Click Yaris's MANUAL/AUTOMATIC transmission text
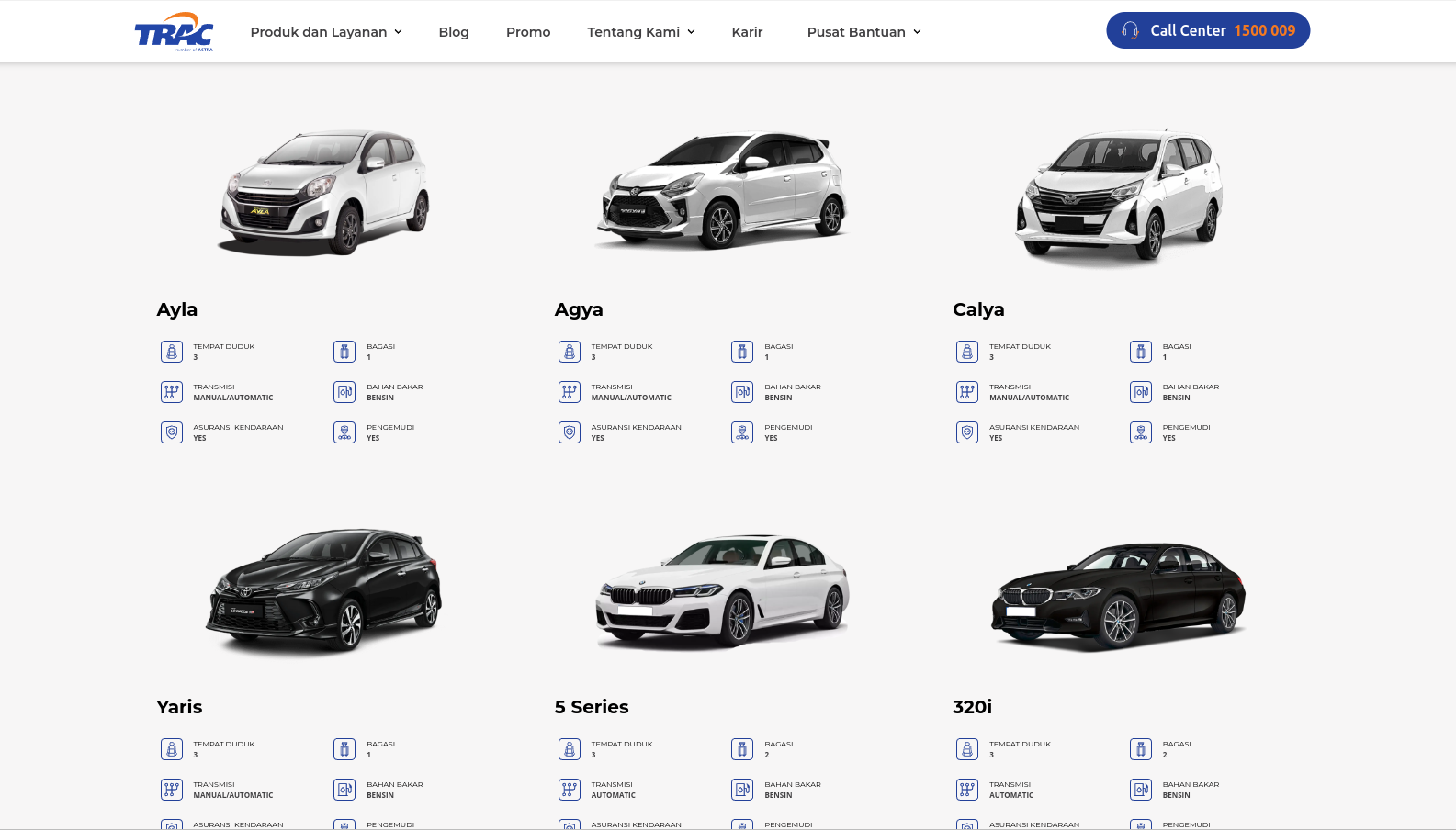The height and width of the screenshot is (830, 1456). coord(233,795)
